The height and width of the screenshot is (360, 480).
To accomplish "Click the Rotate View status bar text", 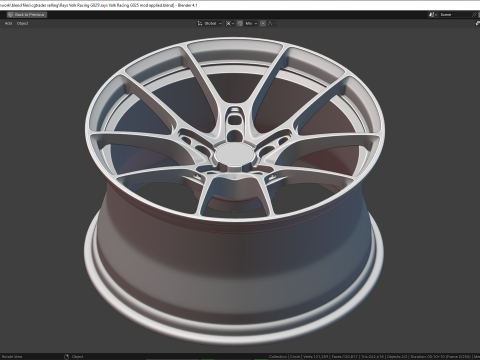I will click(x=12, y=356).
